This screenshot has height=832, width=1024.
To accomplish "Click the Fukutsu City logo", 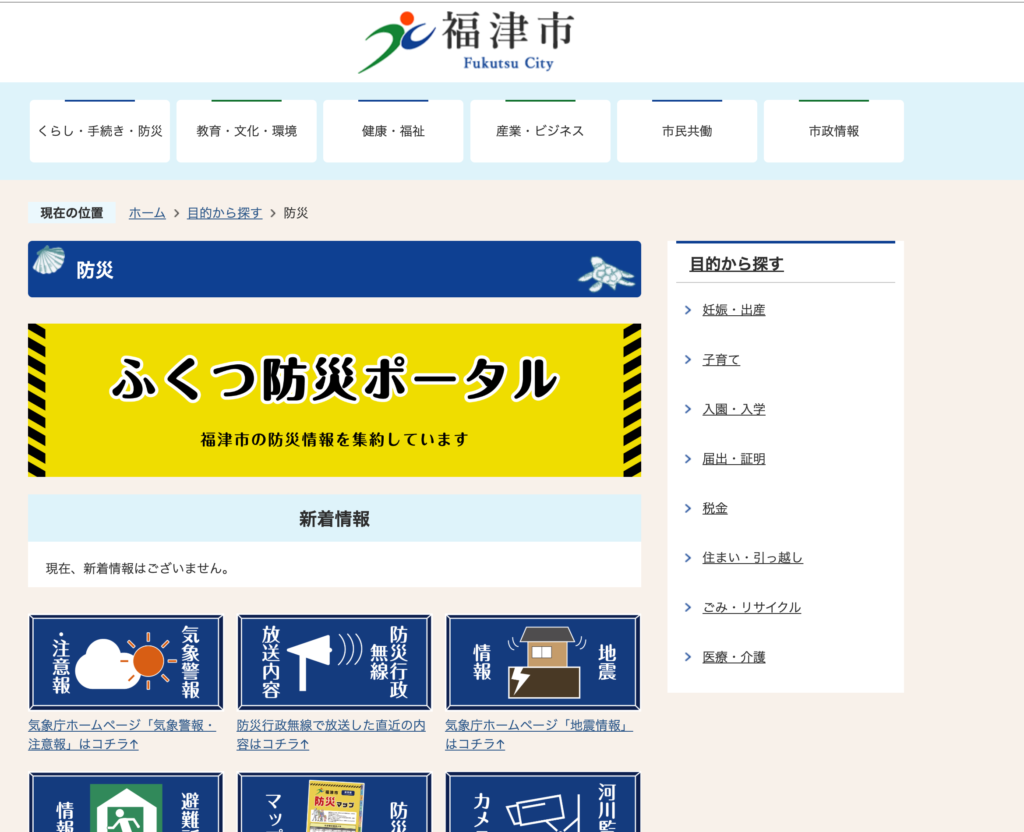I will click(466, 41).
